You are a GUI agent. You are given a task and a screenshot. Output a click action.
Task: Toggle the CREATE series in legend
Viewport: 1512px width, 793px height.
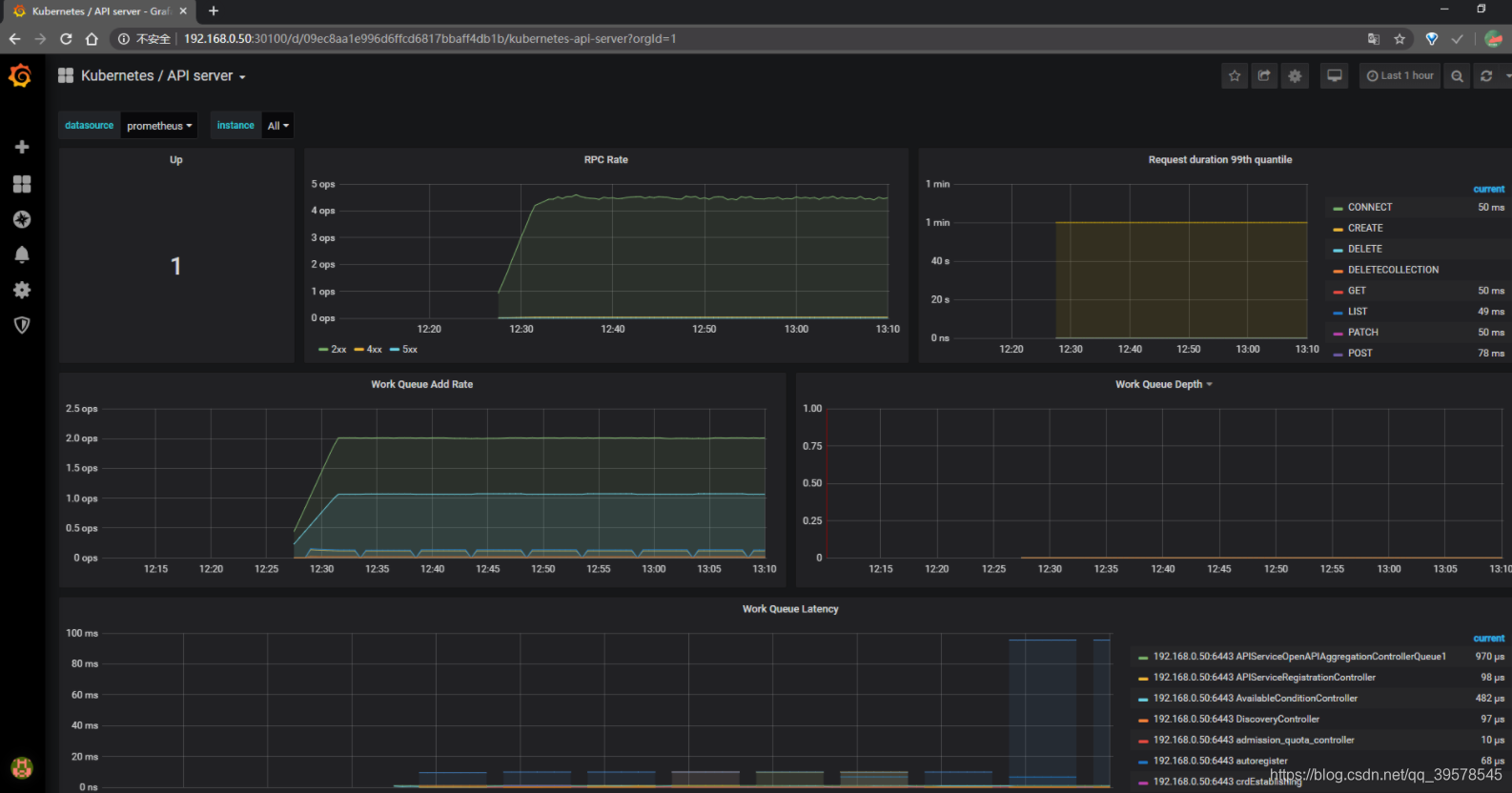coord(1365,228)
